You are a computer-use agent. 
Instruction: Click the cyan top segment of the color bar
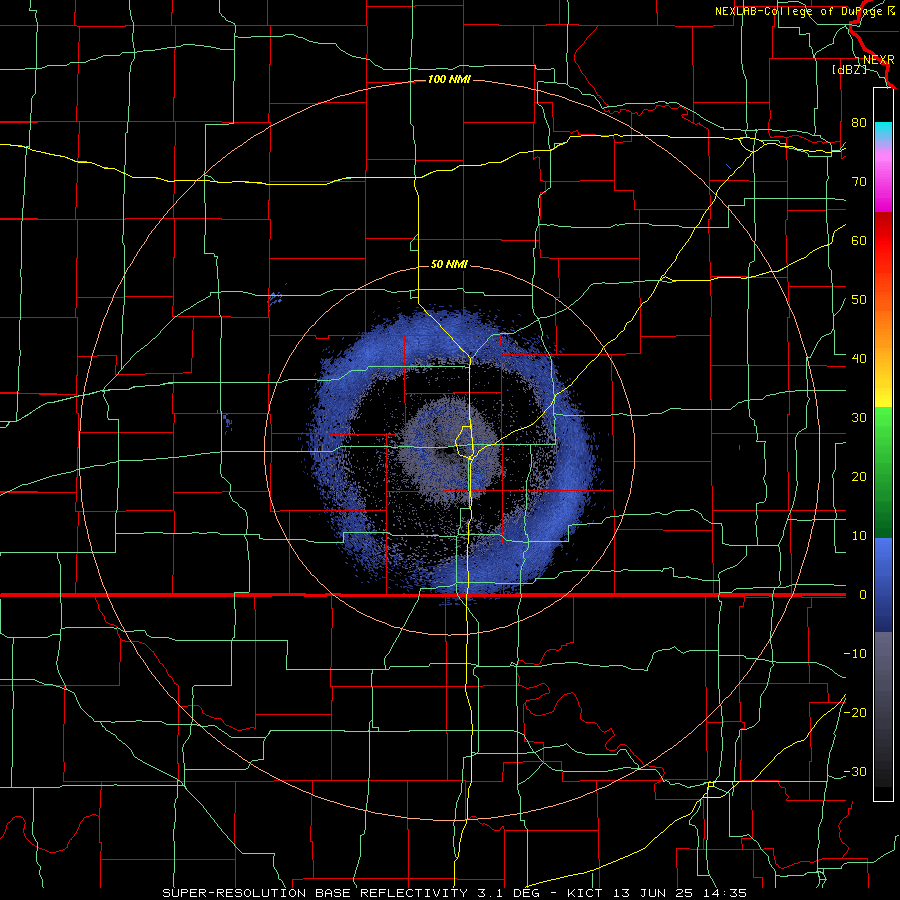[x=883, y=132]
